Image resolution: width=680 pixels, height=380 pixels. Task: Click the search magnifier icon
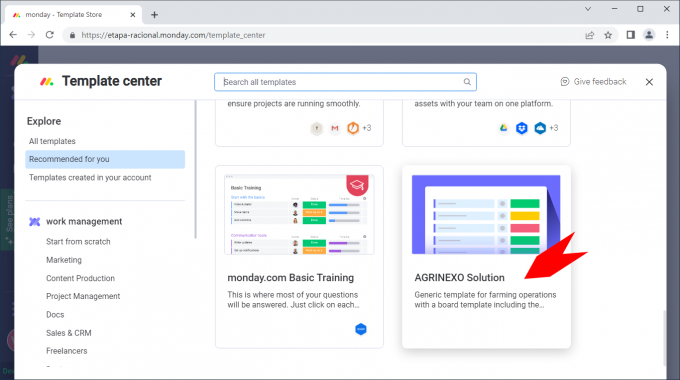click(467, 82)
